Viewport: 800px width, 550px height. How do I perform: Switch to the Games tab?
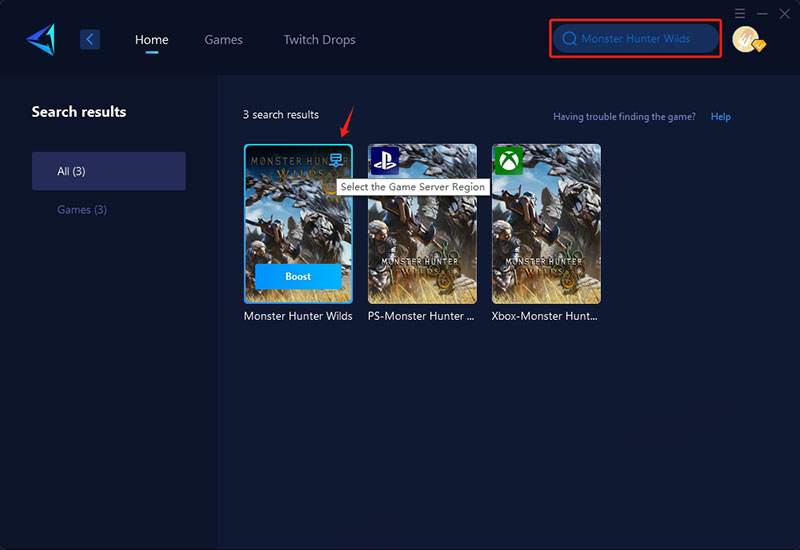(x=223, y=40)
